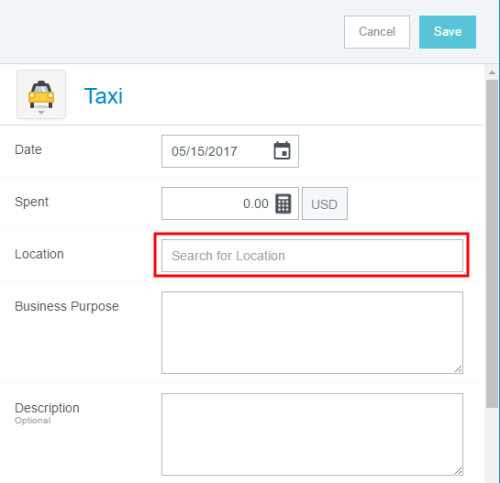Open the calendar date picker icon
Image resolution: width=500 pixels, height=483 pixels.
282,151
